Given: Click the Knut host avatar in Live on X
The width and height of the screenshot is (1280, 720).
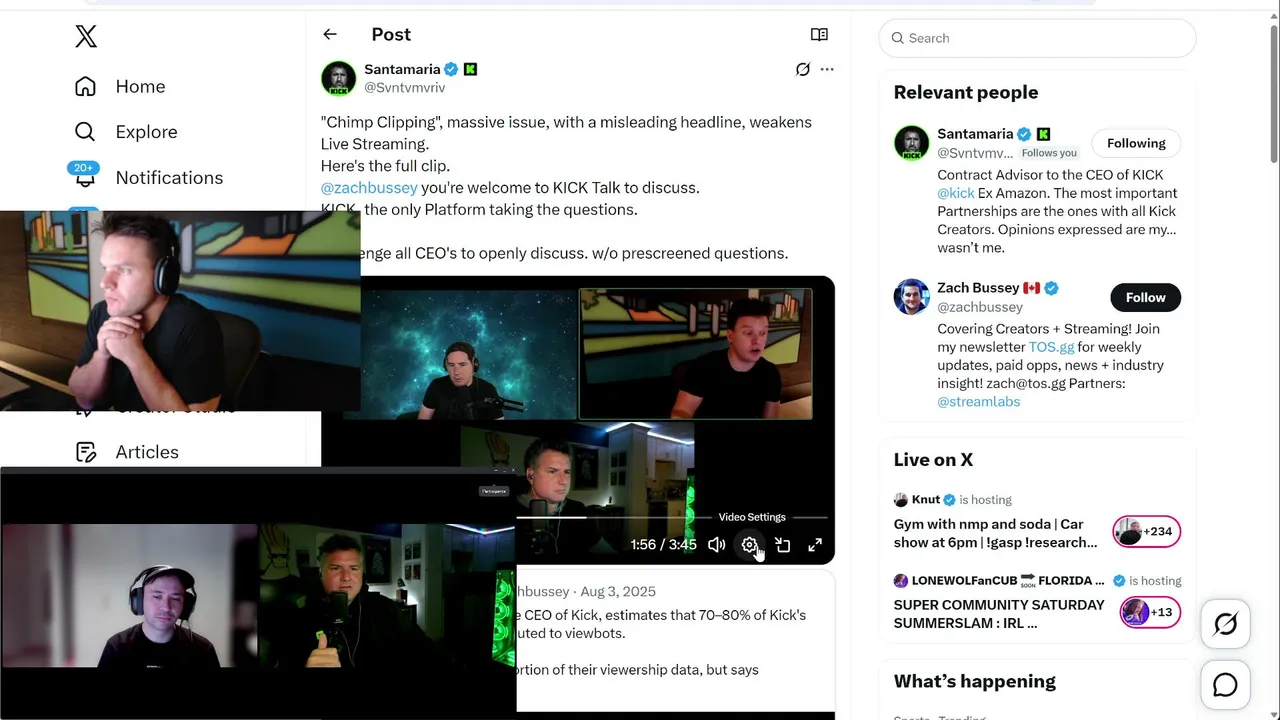Looking at the screenshot, I should 901,500.
